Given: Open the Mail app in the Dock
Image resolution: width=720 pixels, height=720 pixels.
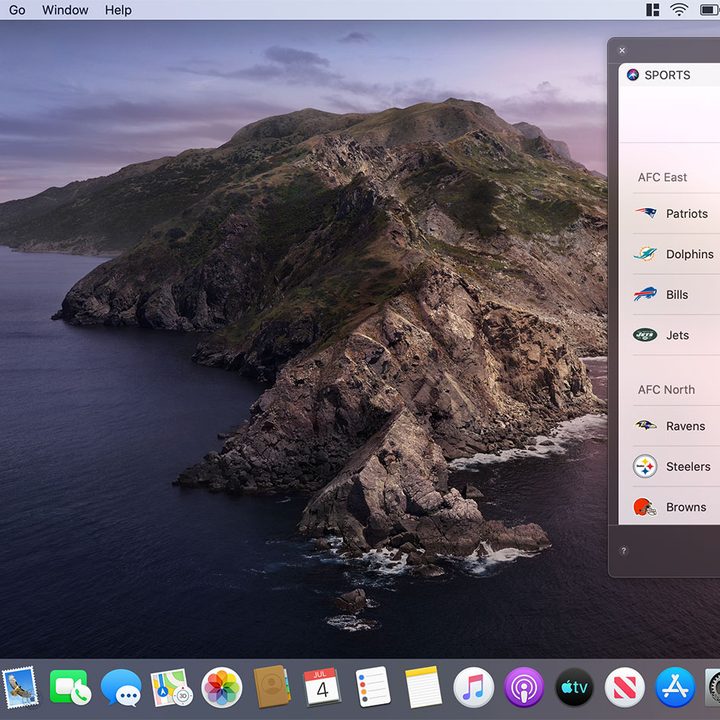Looking at the screenshot, I should pyautogui.click(x=20, y=687).
